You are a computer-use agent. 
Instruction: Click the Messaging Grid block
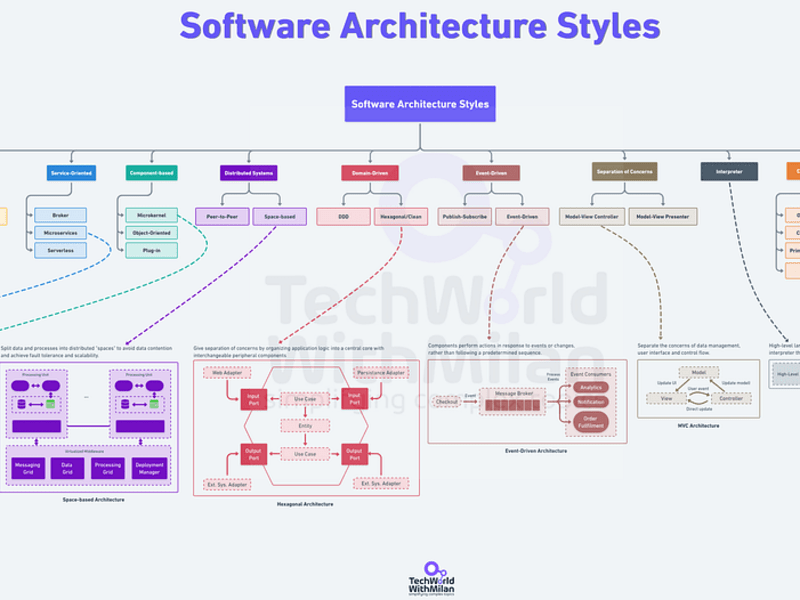[x=28, y=468]
